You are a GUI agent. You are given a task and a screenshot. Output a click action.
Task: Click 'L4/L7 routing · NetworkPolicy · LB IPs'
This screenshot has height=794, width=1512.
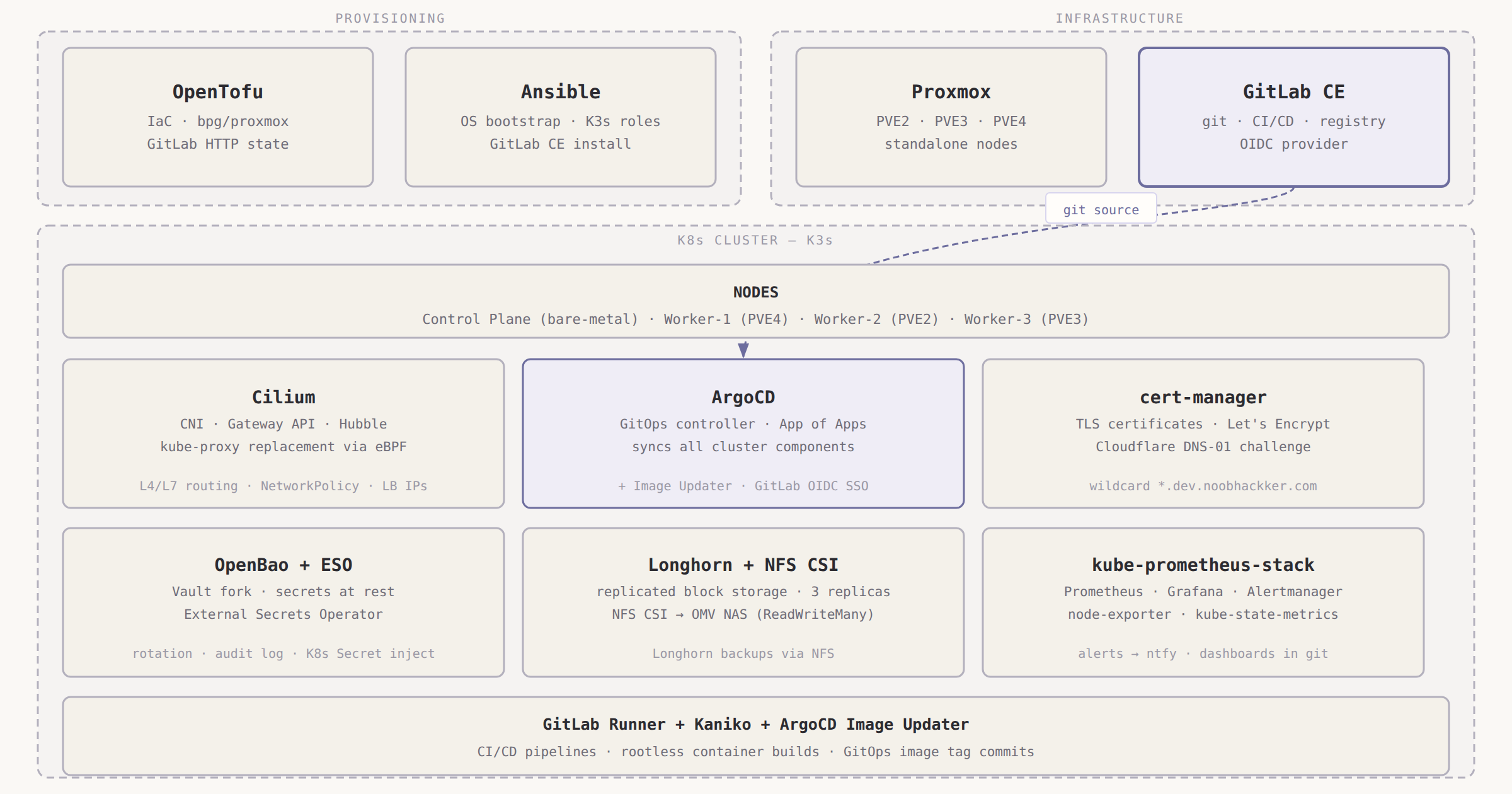[283, 486]
